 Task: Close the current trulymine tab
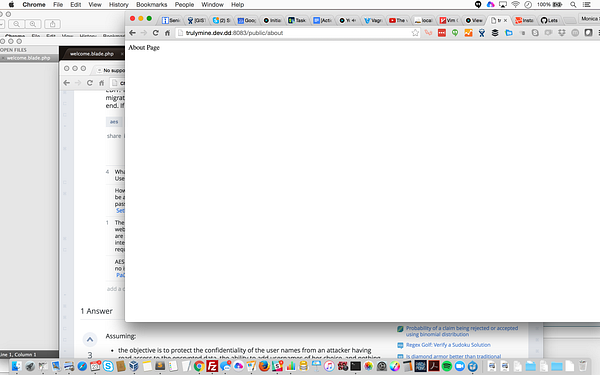(x=505, y=20)
